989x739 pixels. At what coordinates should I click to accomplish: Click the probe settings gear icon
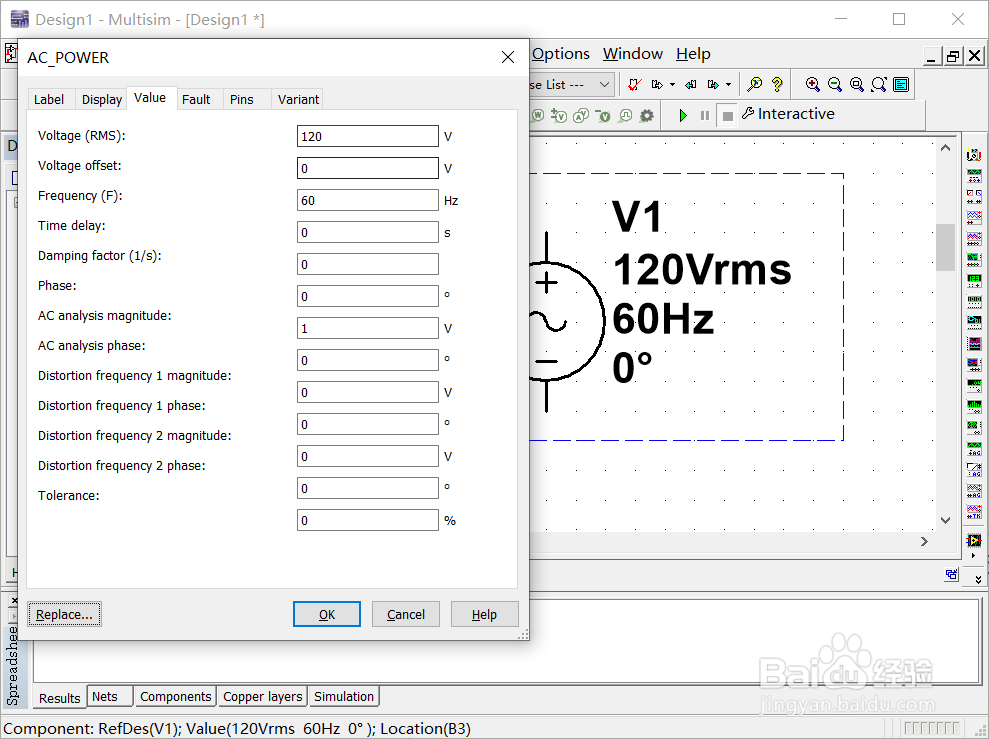coord(647,115)
